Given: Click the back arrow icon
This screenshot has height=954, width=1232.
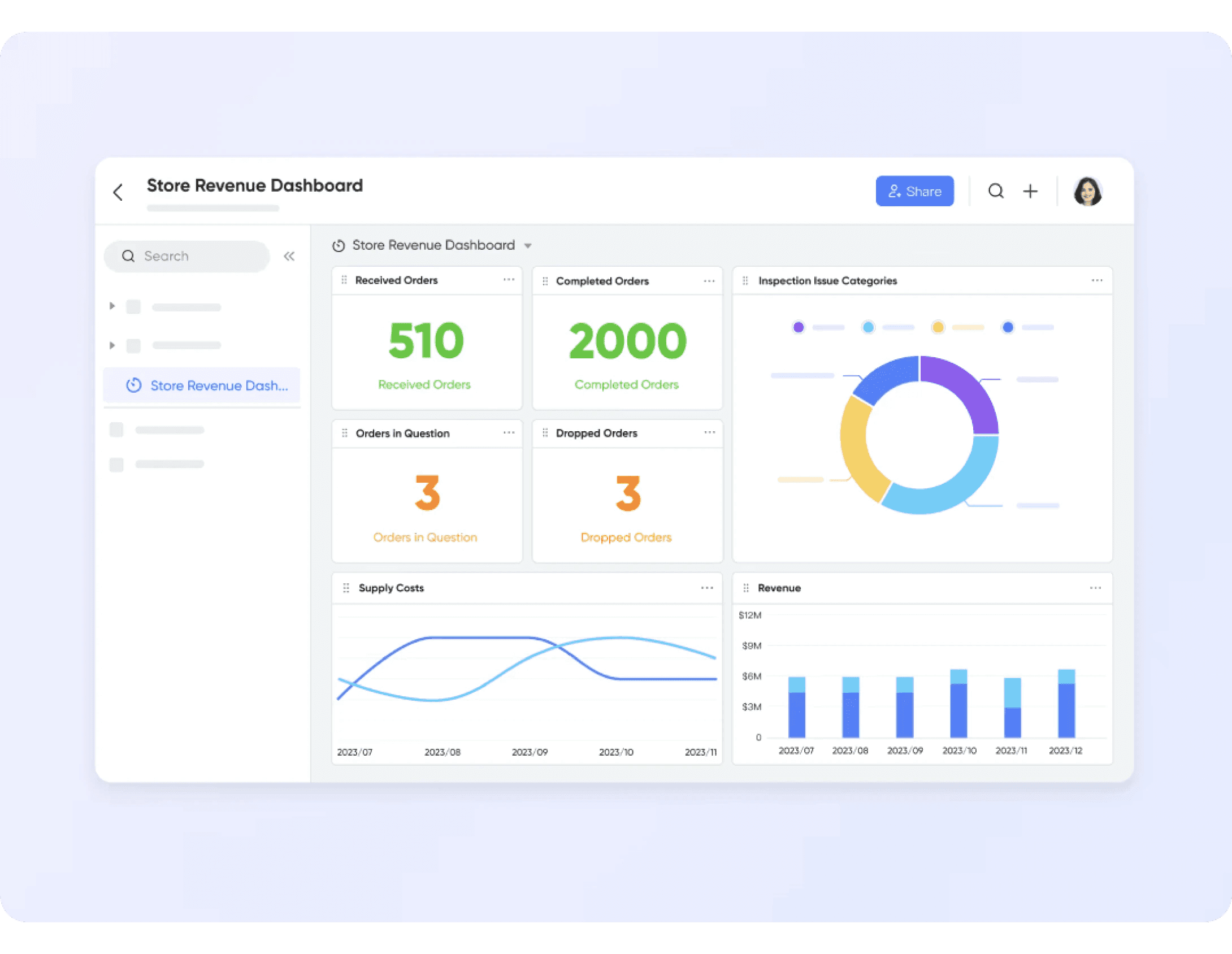Looking at the screenshot, I should [x=118, y=192].
